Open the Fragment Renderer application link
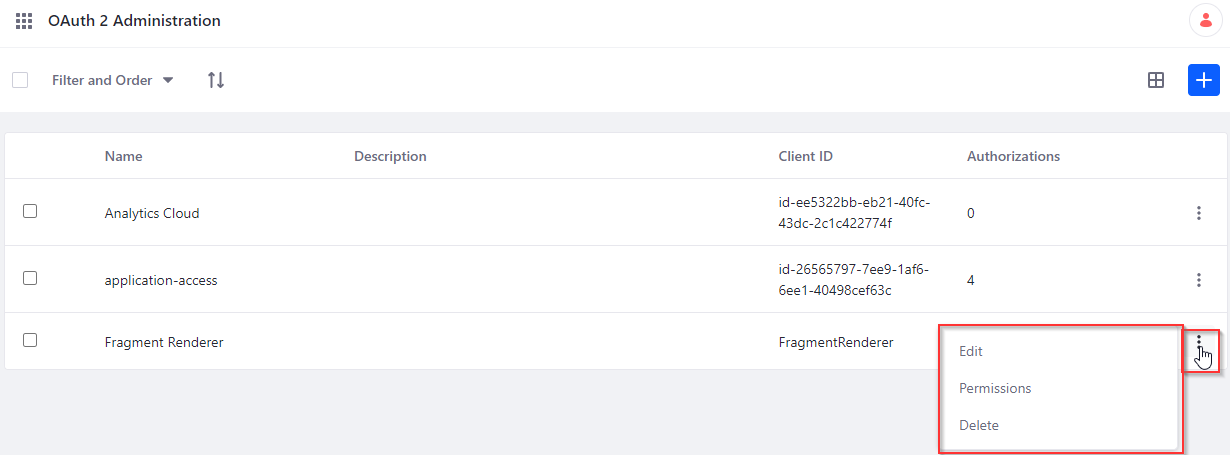1230x455 pixels. point(164,342)
